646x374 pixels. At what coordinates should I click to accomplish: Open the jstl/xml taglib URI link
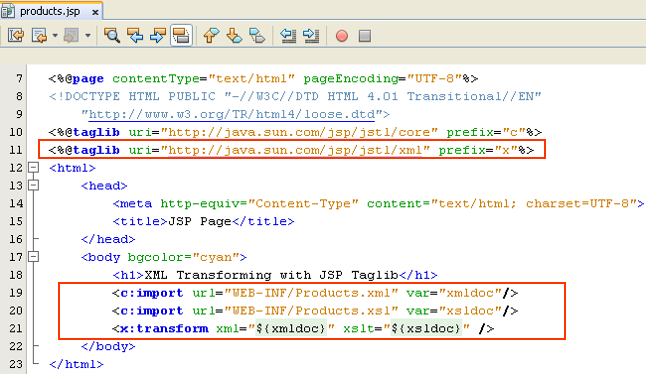click(x=295, y=150)
